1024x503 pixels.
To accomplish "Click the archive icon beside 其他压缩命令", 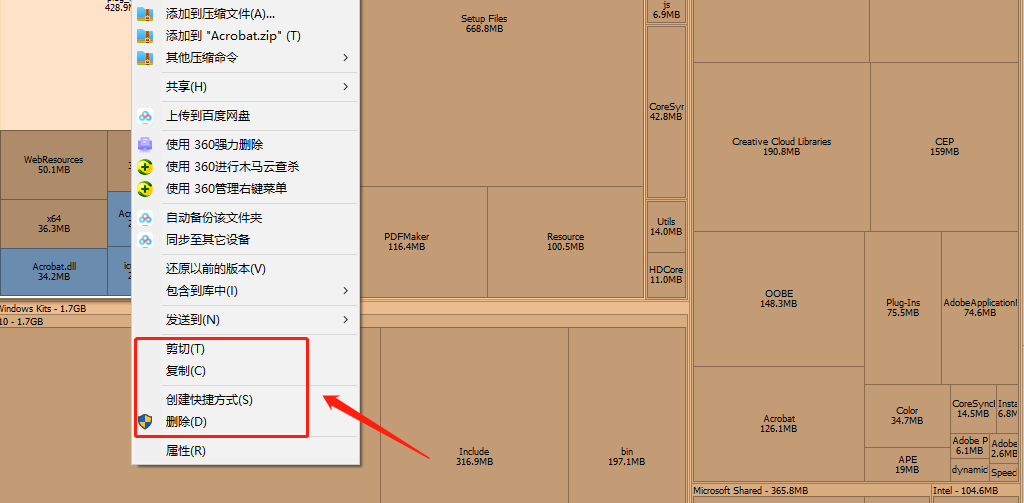I will click(144, 57).
